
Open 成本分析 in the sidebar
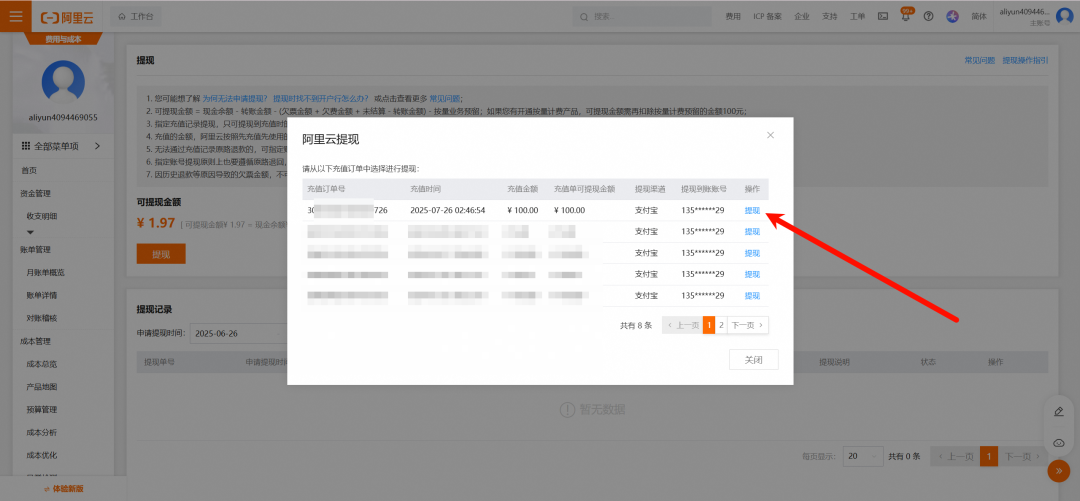point(42,432)
